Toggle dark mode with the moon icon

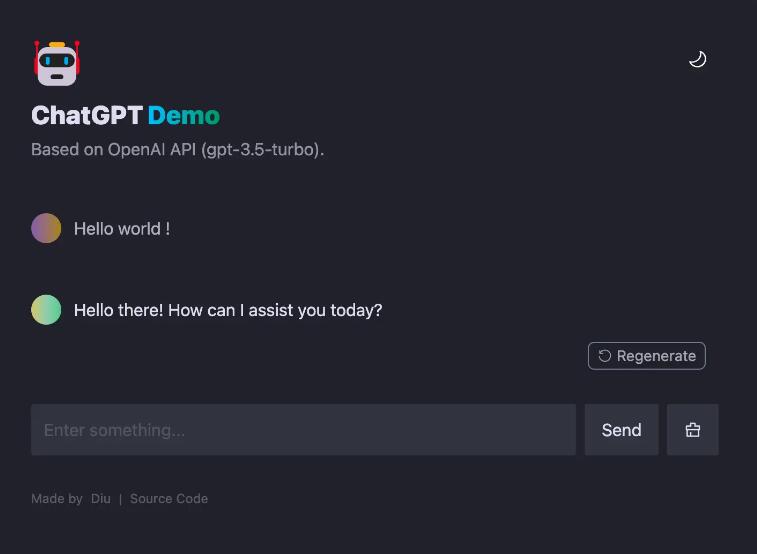click(x=698, y=59)
